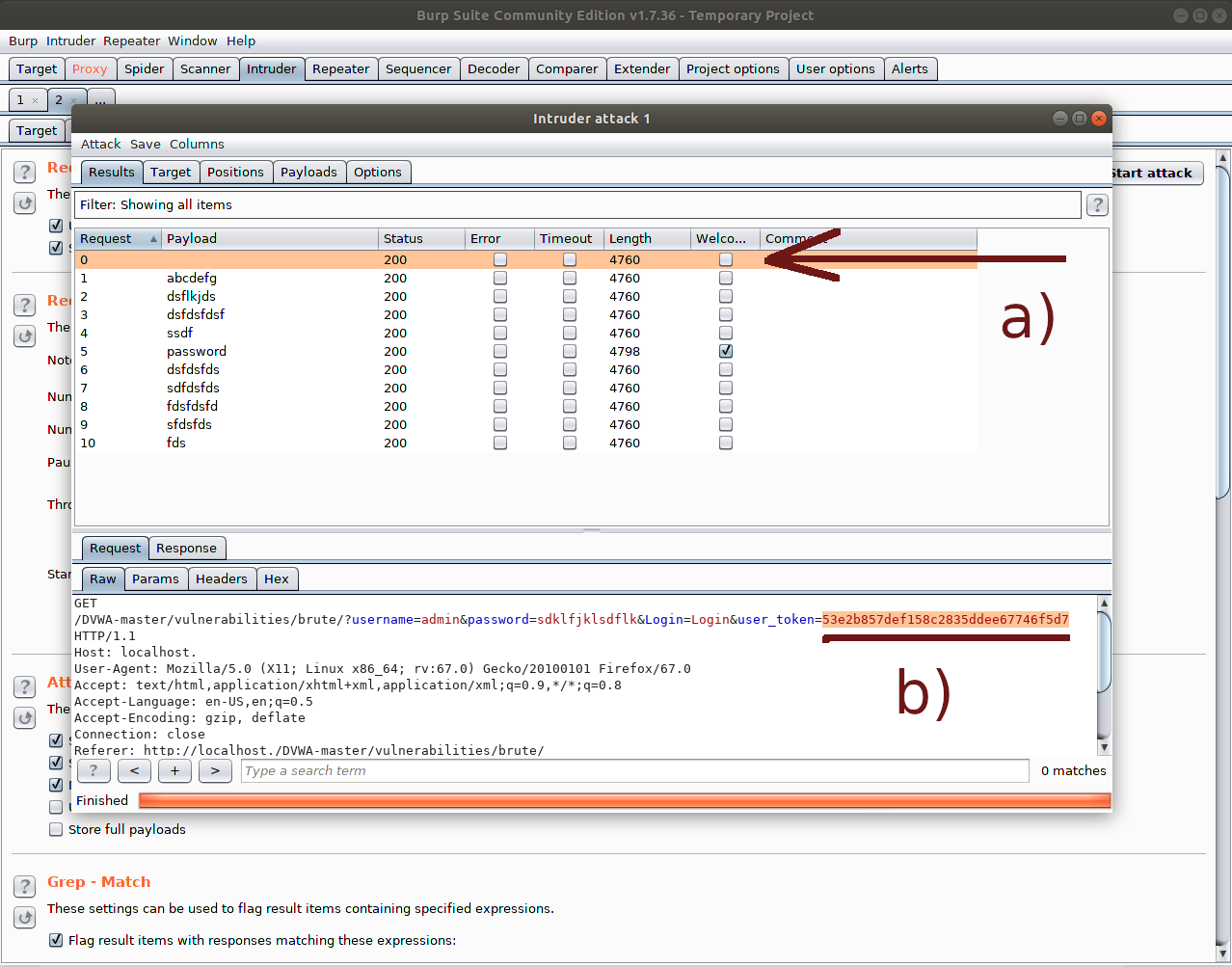This screenshot has width=1232, height=967.
Task: Click the help button left of search arrows
Action: (x=94, y=770)
